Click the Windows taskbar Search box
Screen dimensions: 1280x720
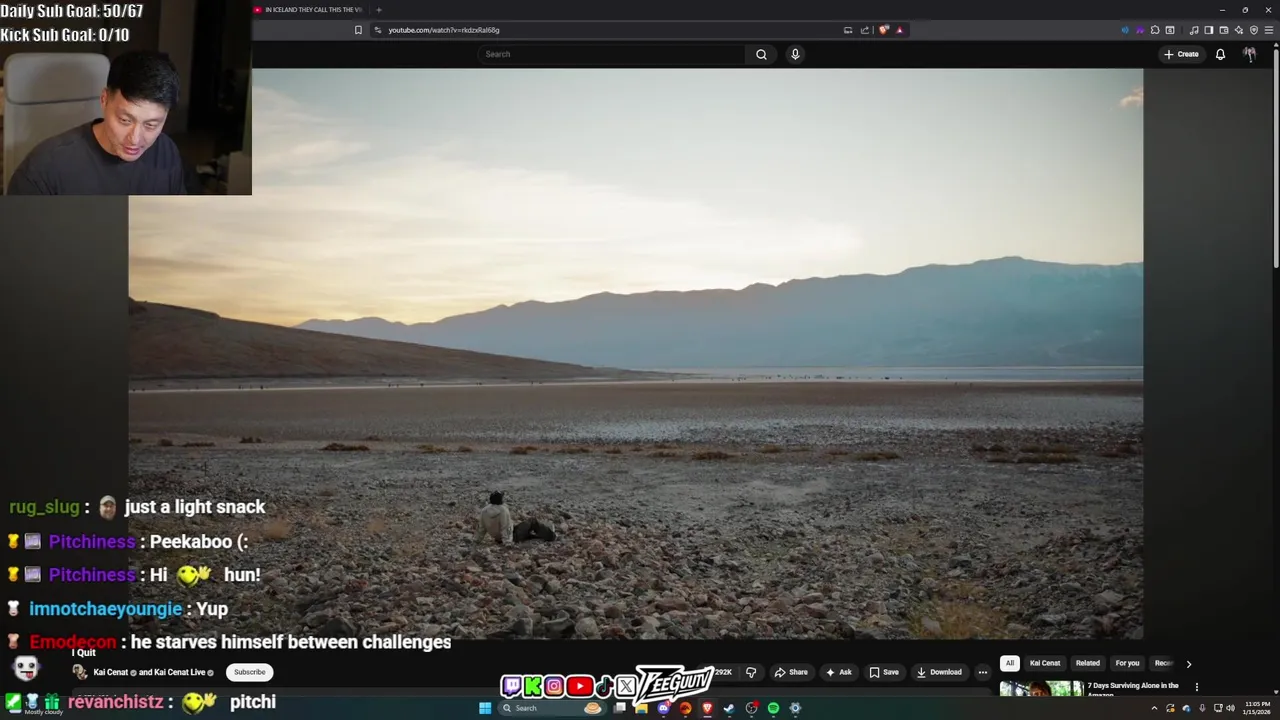coord(552,708)
